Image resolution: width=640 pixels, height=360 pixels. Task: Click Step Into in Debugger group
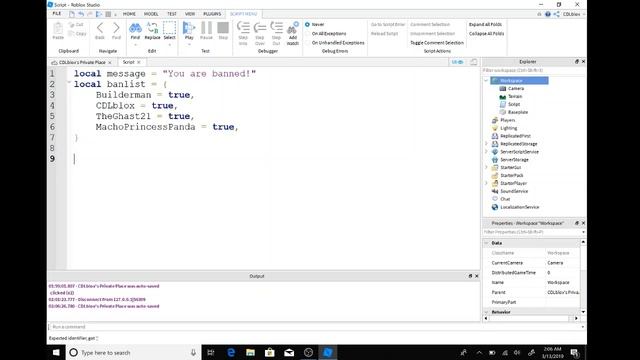point(243,33)
